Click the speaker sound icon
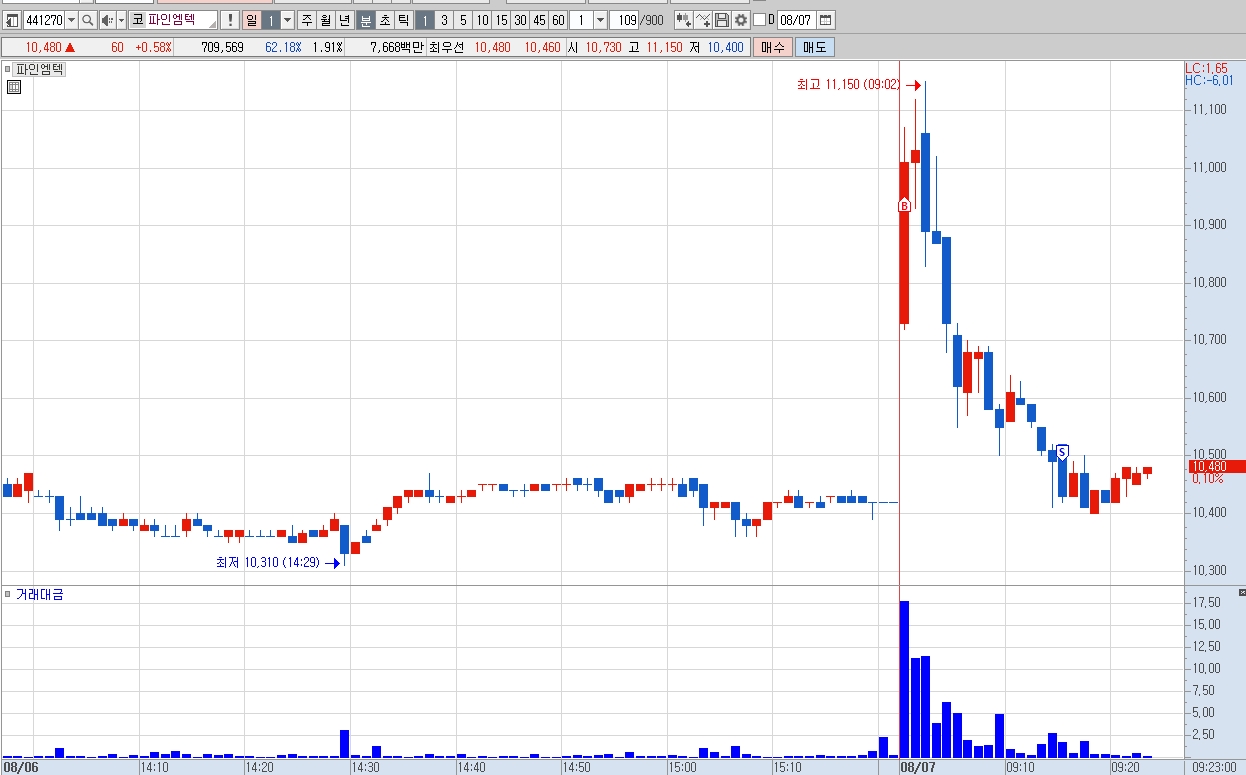Image resolution: width=1246 pixels, height=775 pixels. pyautogui.click(x=107, y=20)
